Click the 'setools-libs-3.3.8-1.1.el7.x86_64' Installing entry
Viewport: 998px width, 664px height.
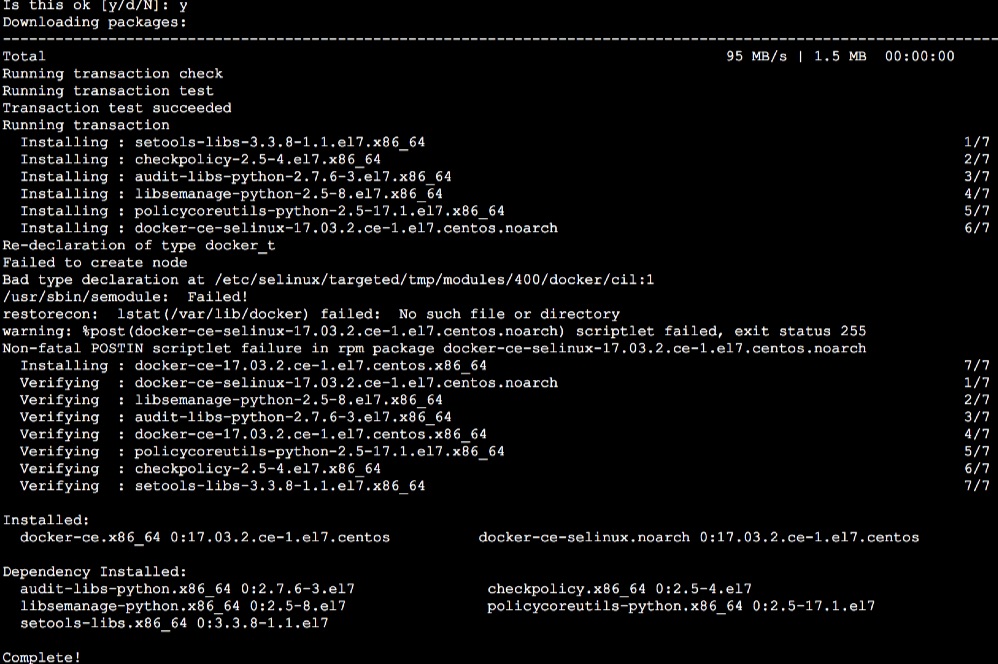(279, 142)
